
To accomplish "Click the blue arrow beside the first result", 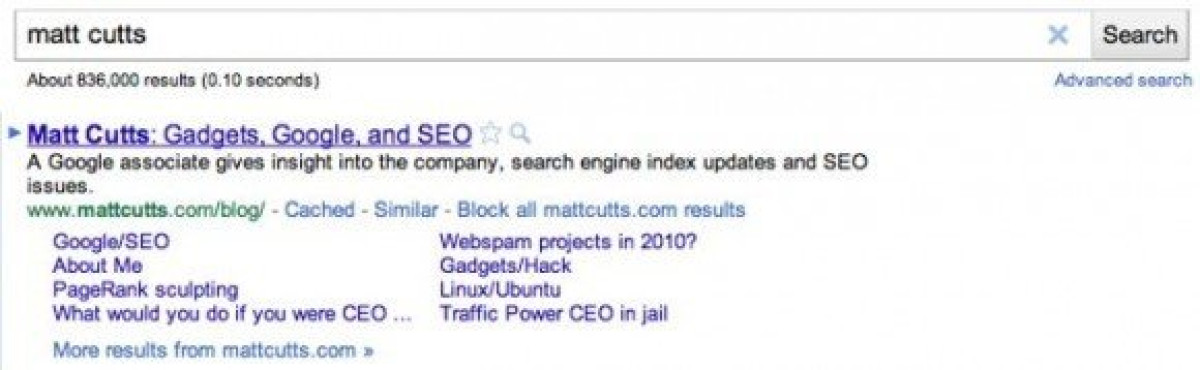I will click(14, 132).
